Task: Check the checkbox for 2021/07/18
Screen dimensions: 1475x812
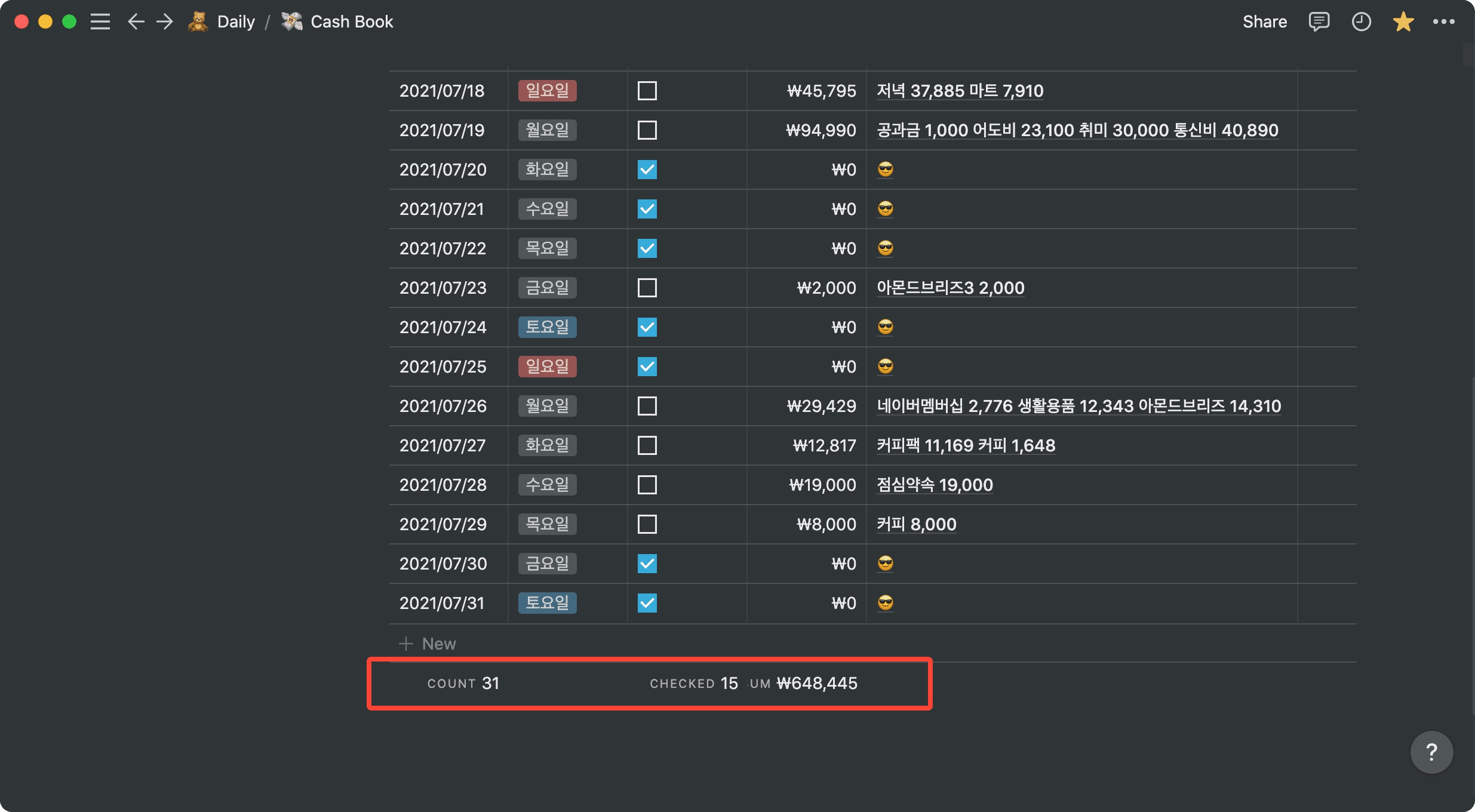Action: (647, 91)
